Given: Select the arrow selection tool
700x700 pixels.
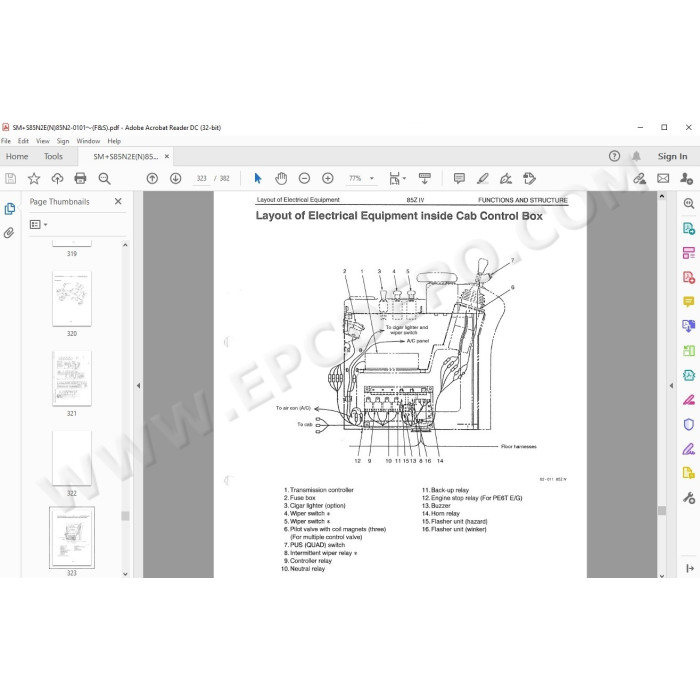Looking at the screenshot, I should pos(258,179).
